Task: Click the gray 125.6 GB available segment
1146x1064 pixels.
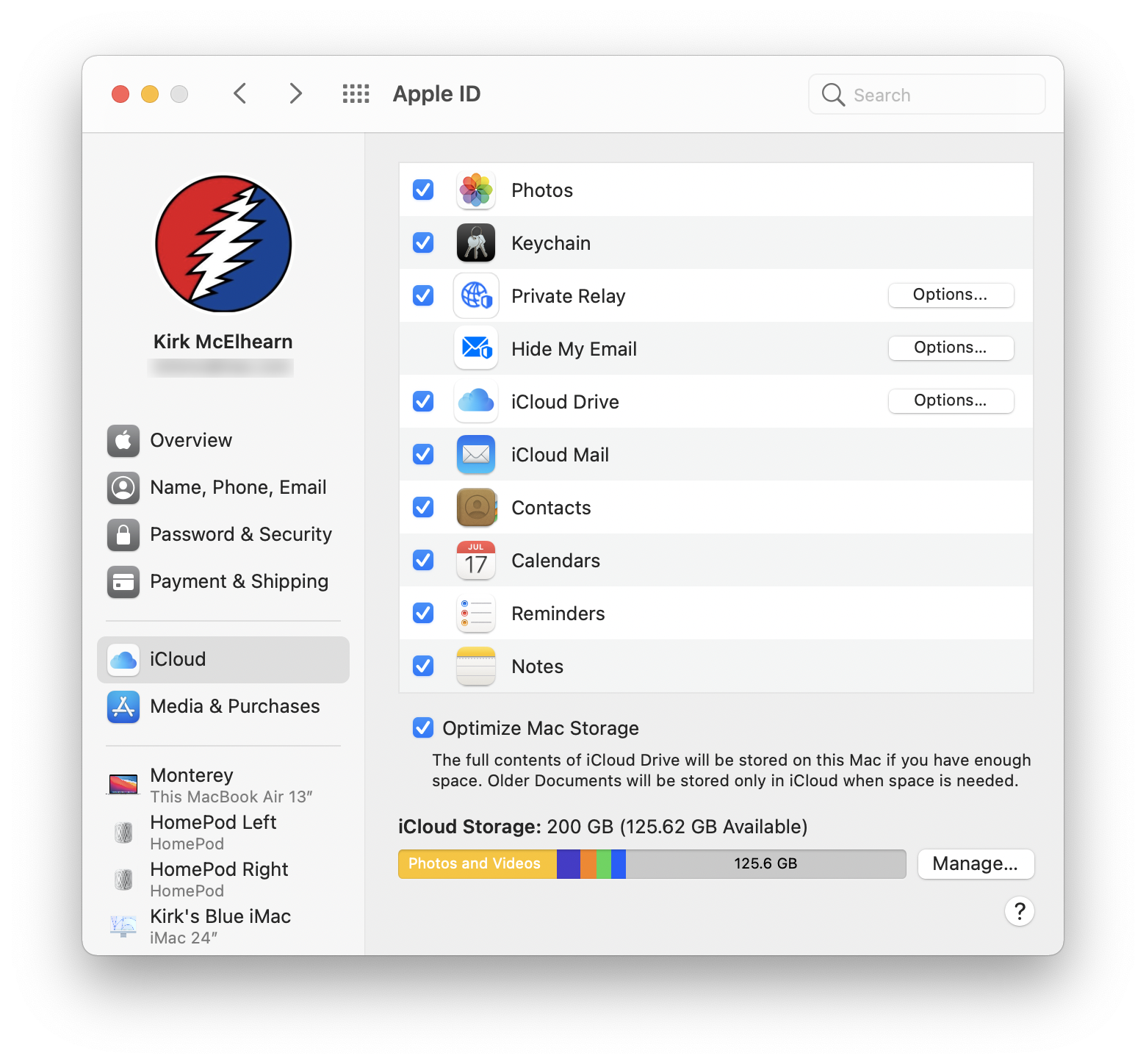Action: coord(765,864)
